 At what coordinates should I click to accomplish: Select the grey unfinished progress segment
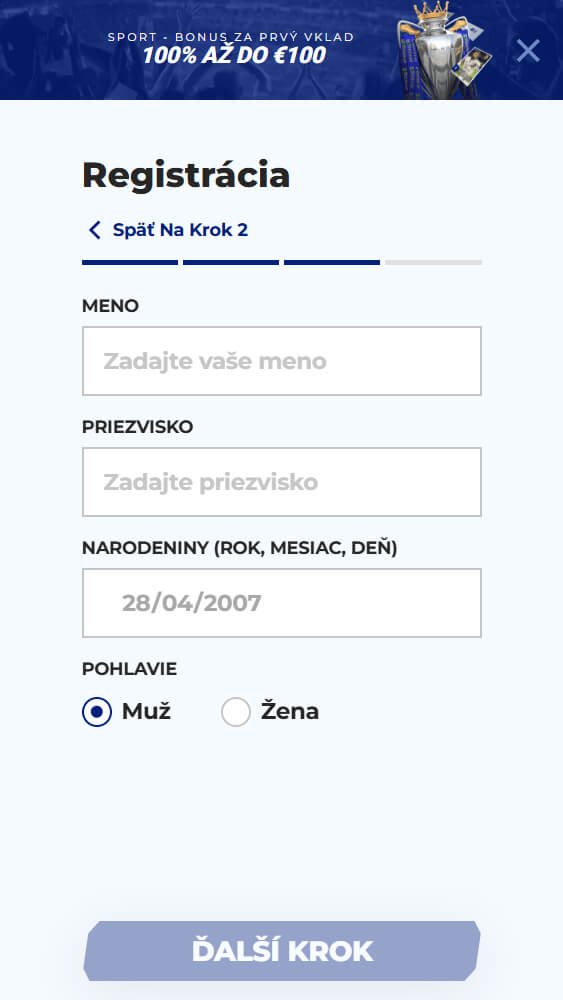pyautogui.click(x=433, y=262)
